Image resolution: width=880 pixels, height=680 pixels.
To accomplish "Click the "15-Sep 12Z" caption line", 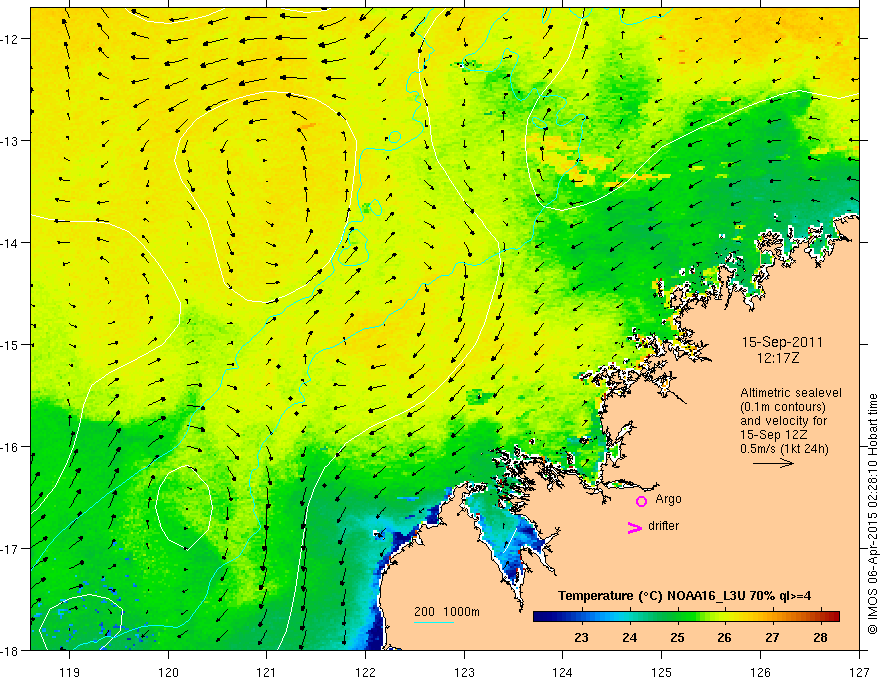I will (x=774, y=434).
